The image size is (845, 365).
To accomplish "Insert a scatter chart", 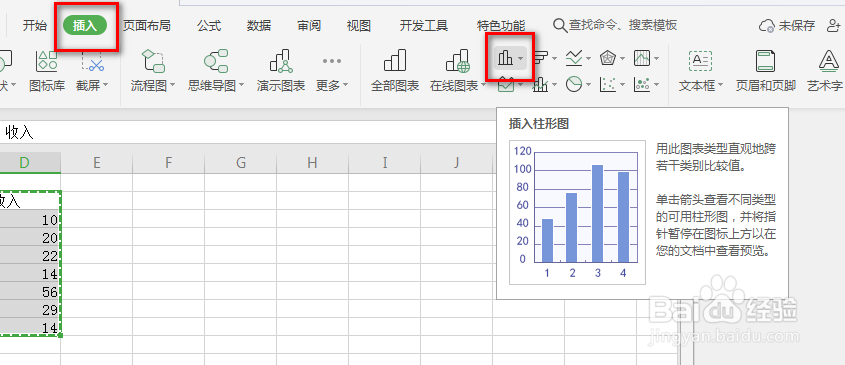I will (x=608, y=84).
